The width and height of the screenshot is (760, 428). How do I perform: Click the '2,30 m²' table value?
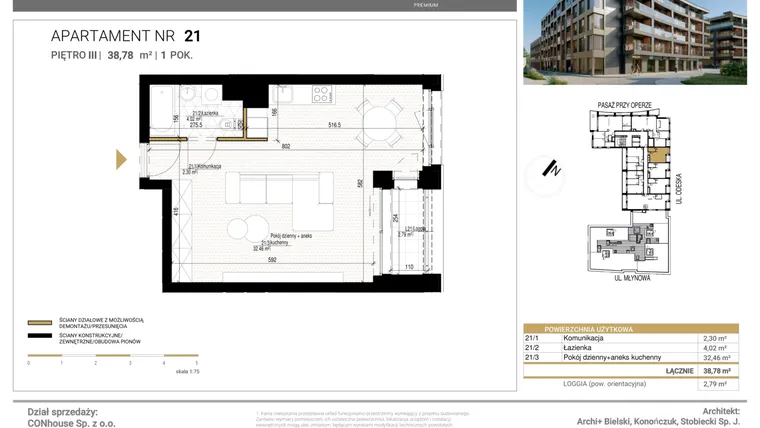(715, 339)
